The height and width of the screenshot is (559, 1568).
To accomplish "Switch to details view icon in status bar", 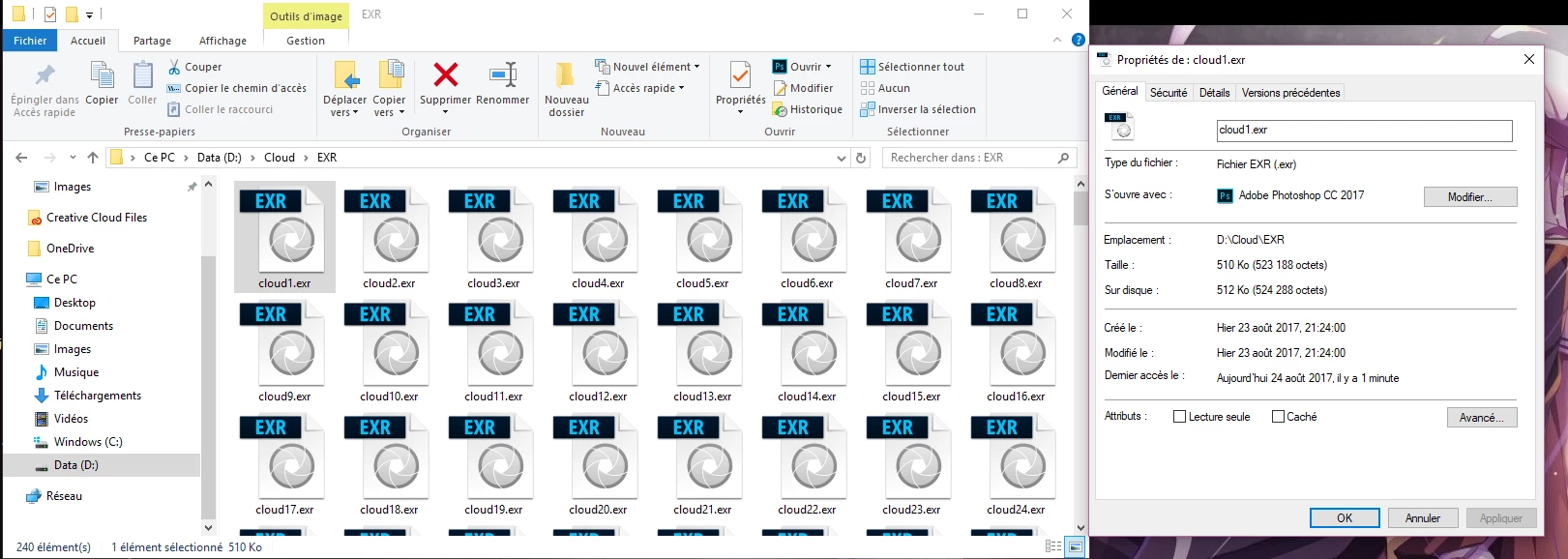I will click(1054, 547).
